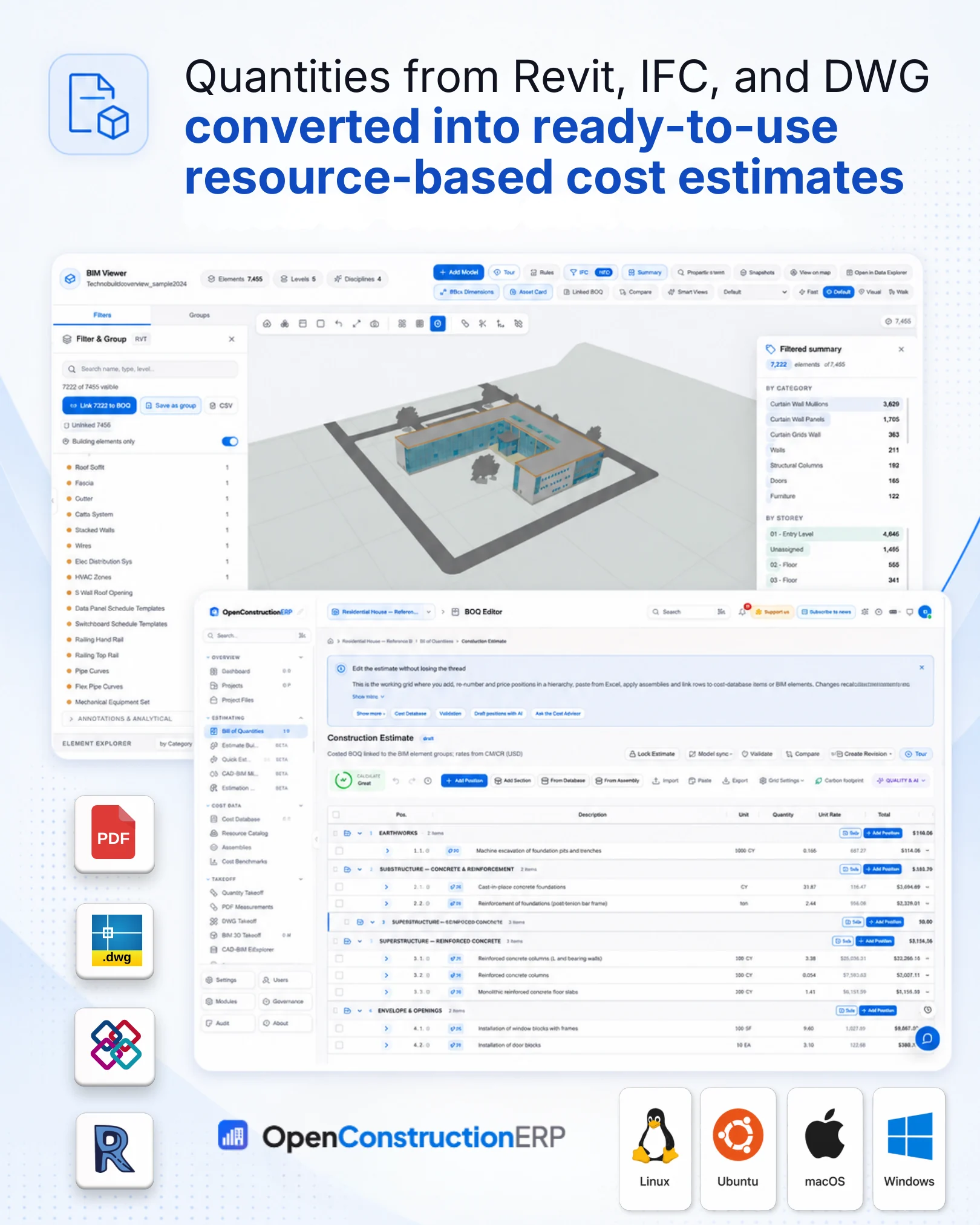The image size is (980, 1225).
Task: Expand row 1.1 Machine excavation chevron
Action: click(x=387, y=851)
